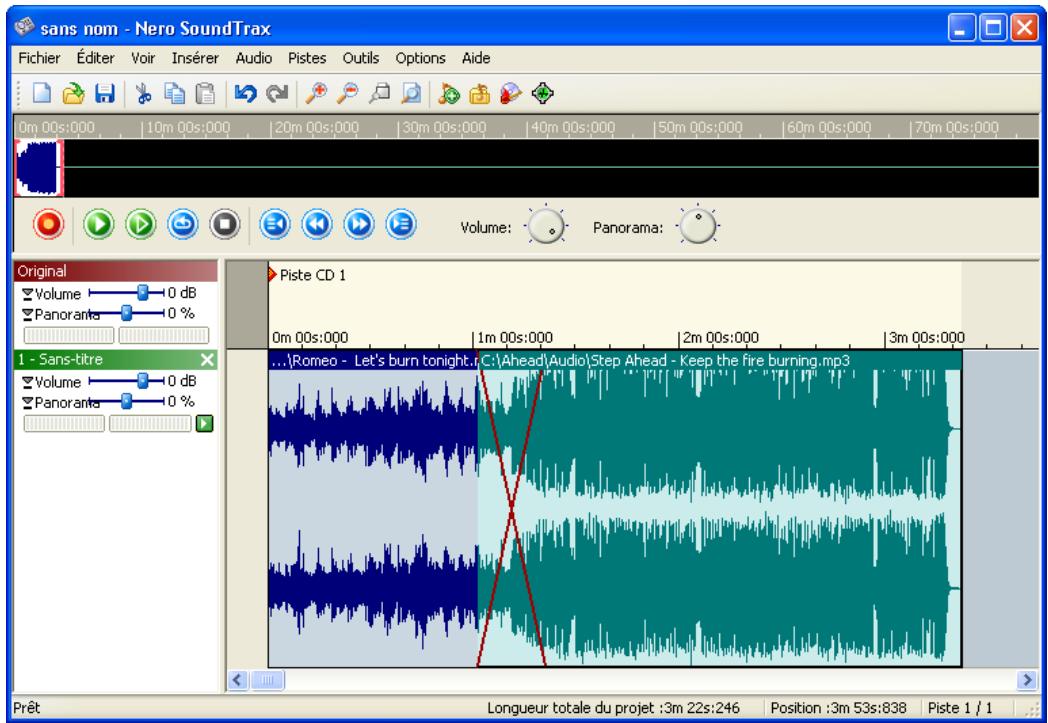Remove the 1 - Sans-titre track via its X

point(208,359)
